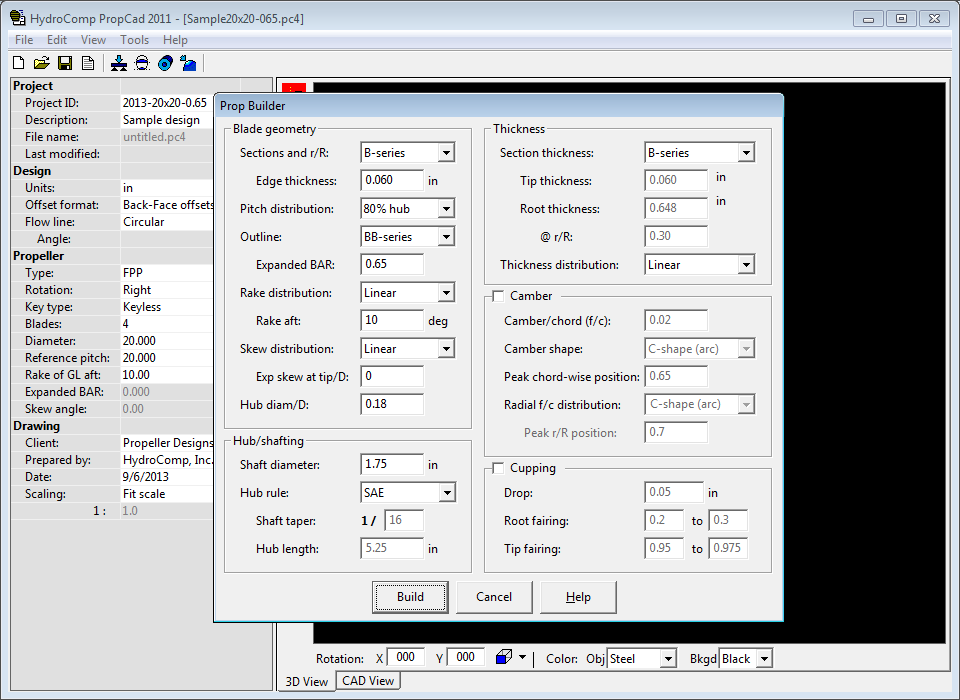Expand the Pitch distribution dropdown
This screenshot has height=700, width=960.
pyautogui.click(x=445, y=209)
